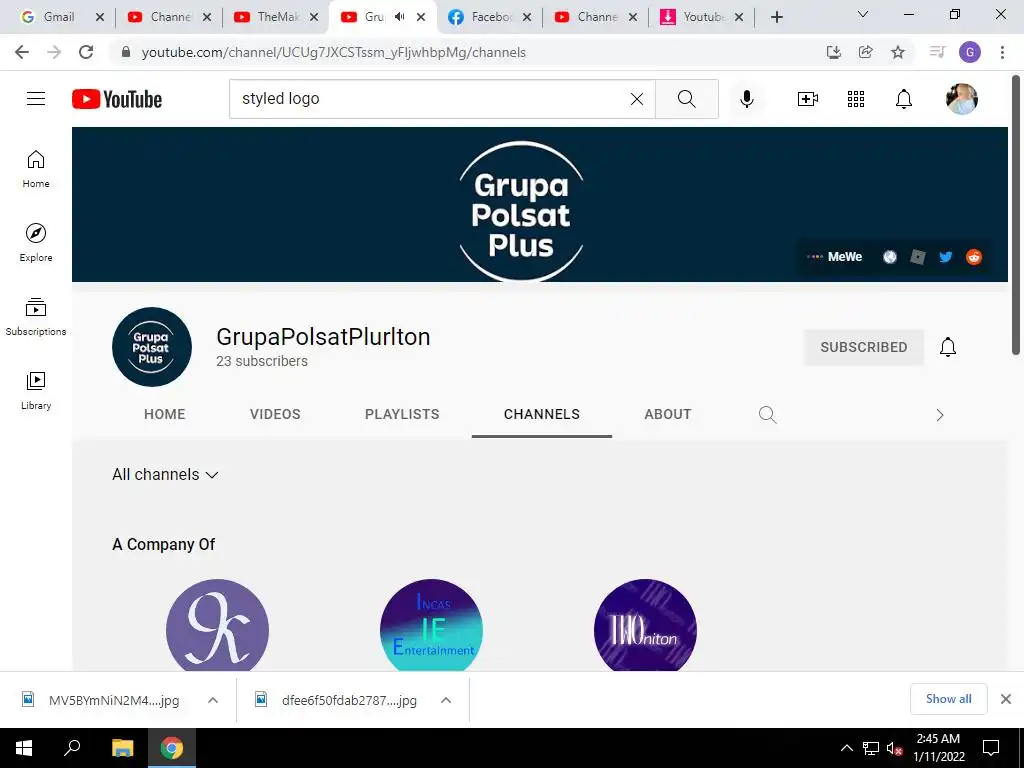Open the Incas Entertainment channel
The image size is (1024, 768).
click(x=432, y=626)
